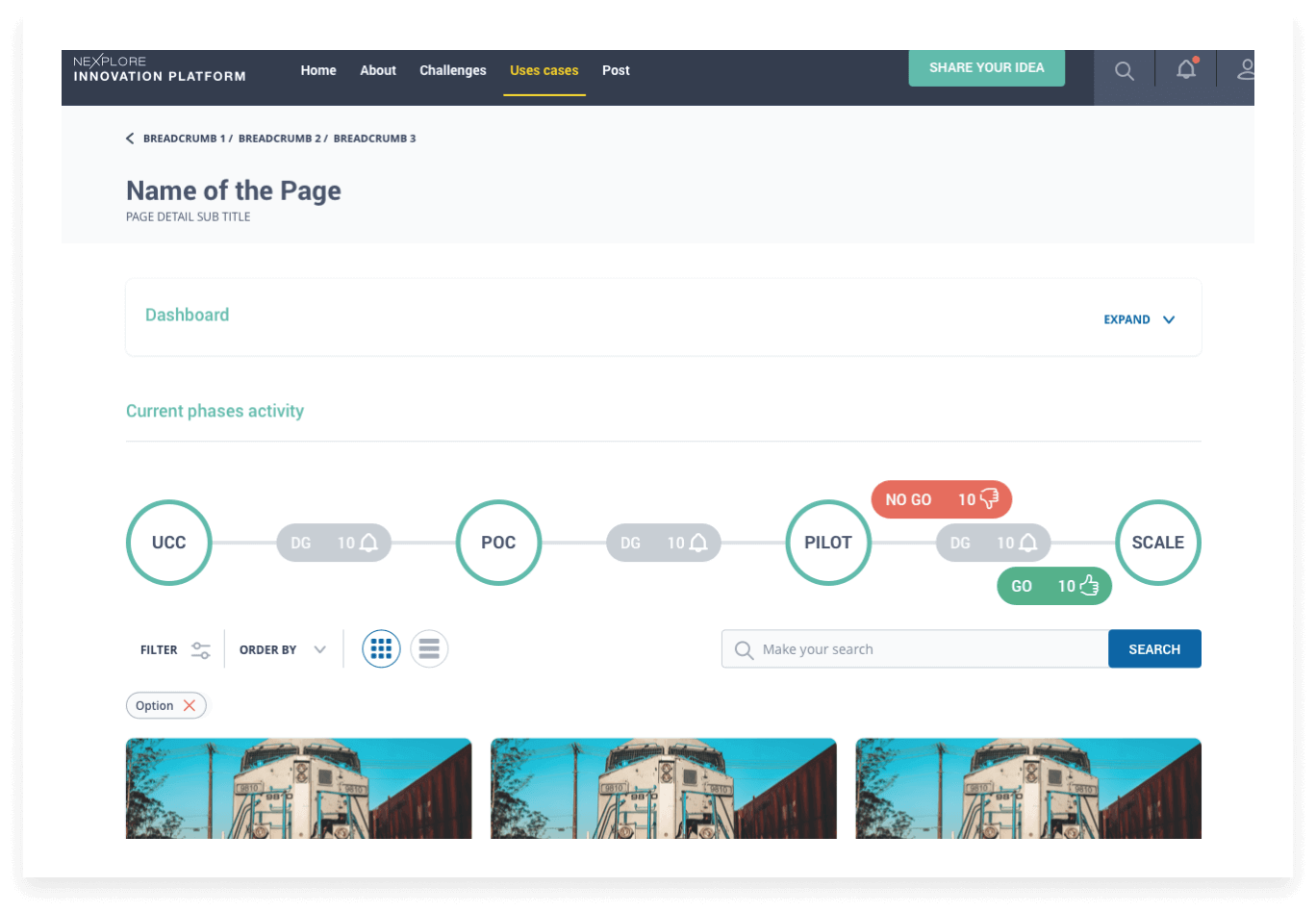Select the SCALE phase circle
The height and width of the screenshot is (912, 1316).
tap(1158, 543)
